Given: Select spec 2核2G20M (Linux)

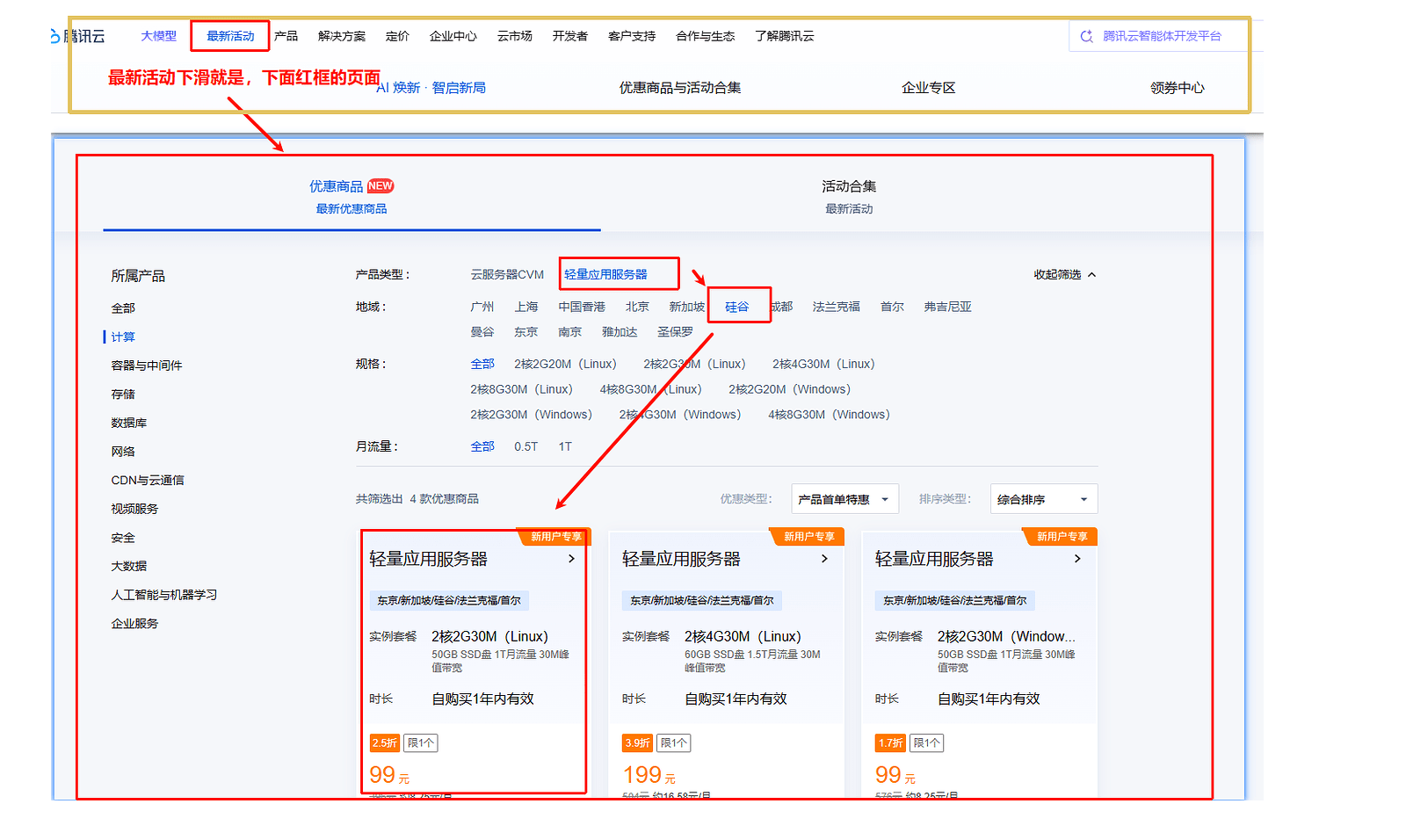Looking at the screenshot, I should tap(565, 365).
